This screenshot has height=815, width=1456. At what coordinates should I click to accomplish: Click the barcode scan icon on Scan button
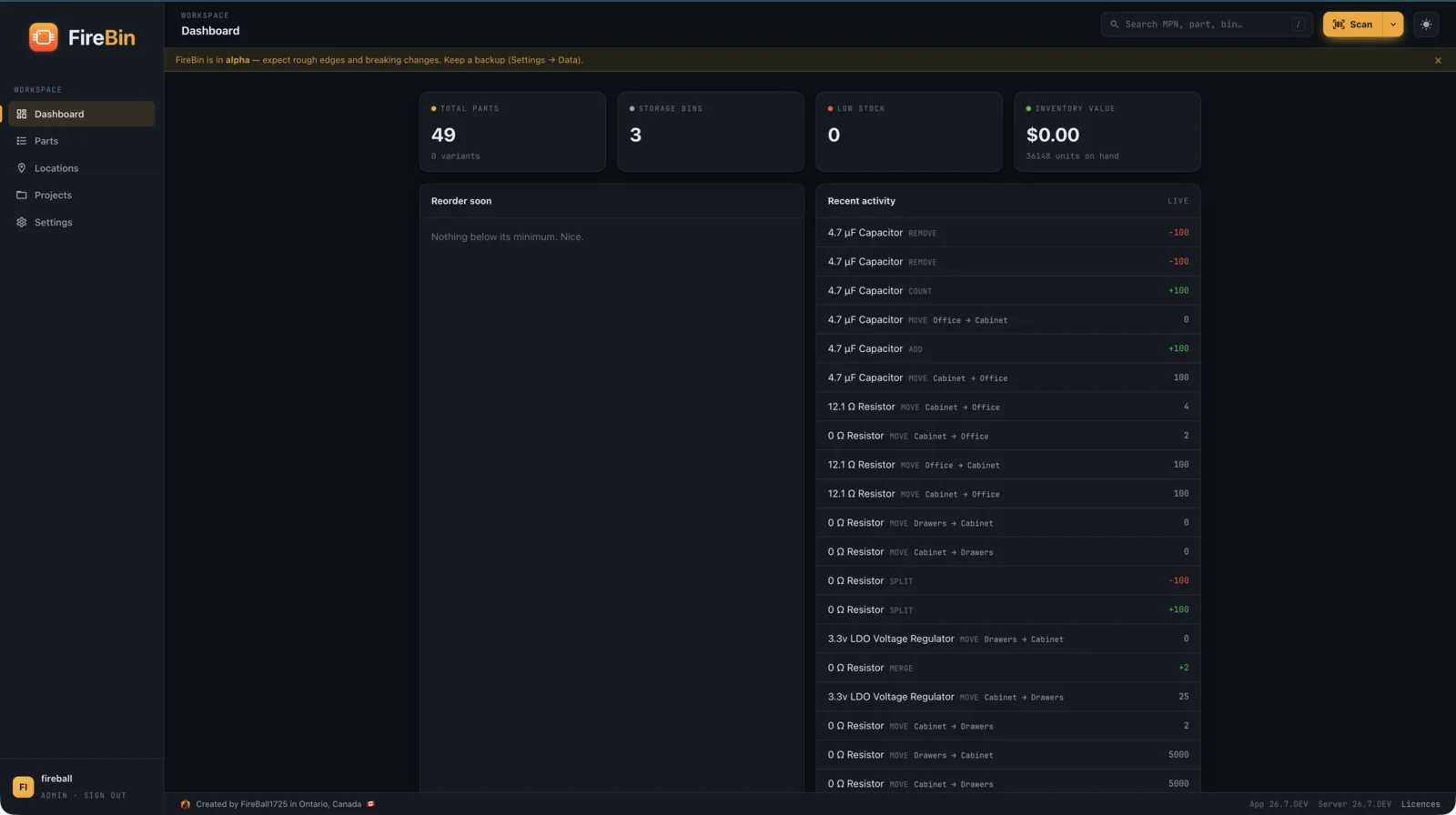(1339, 25)
